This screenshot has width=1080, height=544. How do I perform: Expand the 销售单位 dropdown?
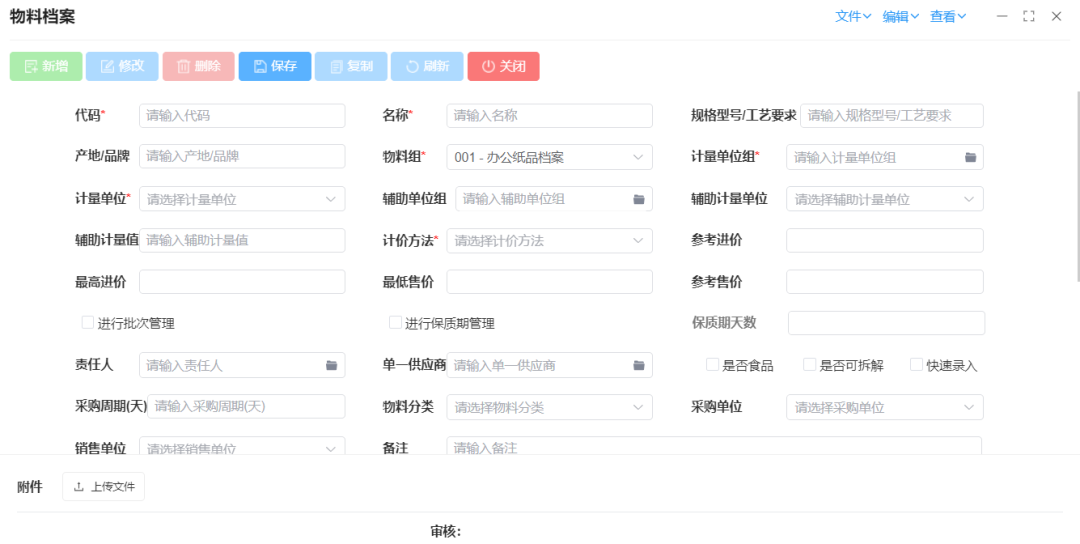pyautogui.click(x=242, y=446)
